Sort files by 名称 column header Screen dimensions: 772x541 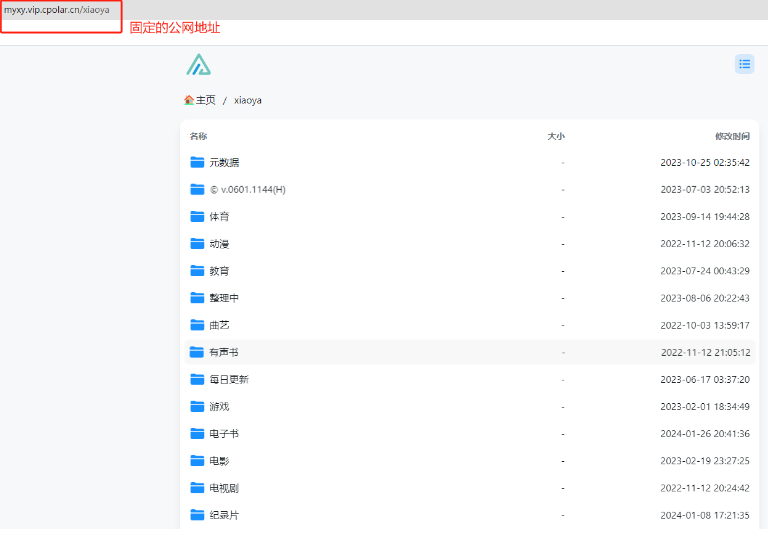pyautogui.click(x=198, y=136)
